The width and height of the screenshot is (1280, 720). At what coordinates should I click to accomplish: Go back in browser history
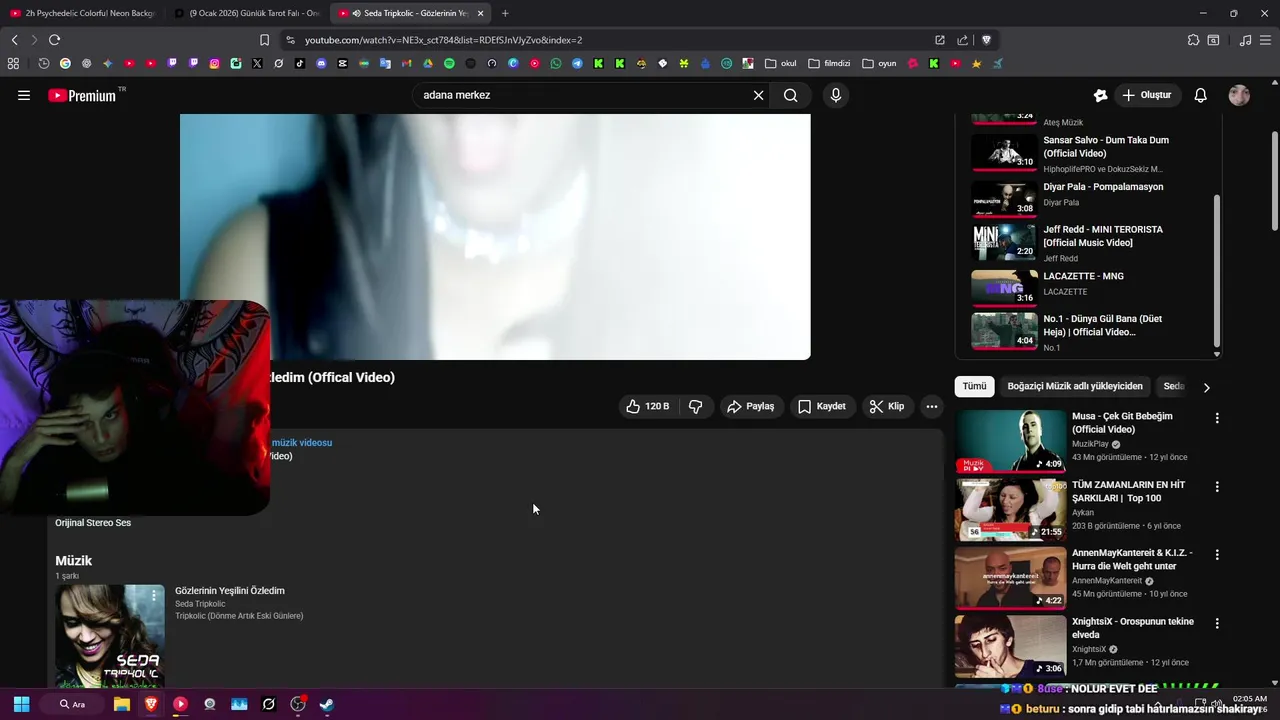[x=14, y=40]
